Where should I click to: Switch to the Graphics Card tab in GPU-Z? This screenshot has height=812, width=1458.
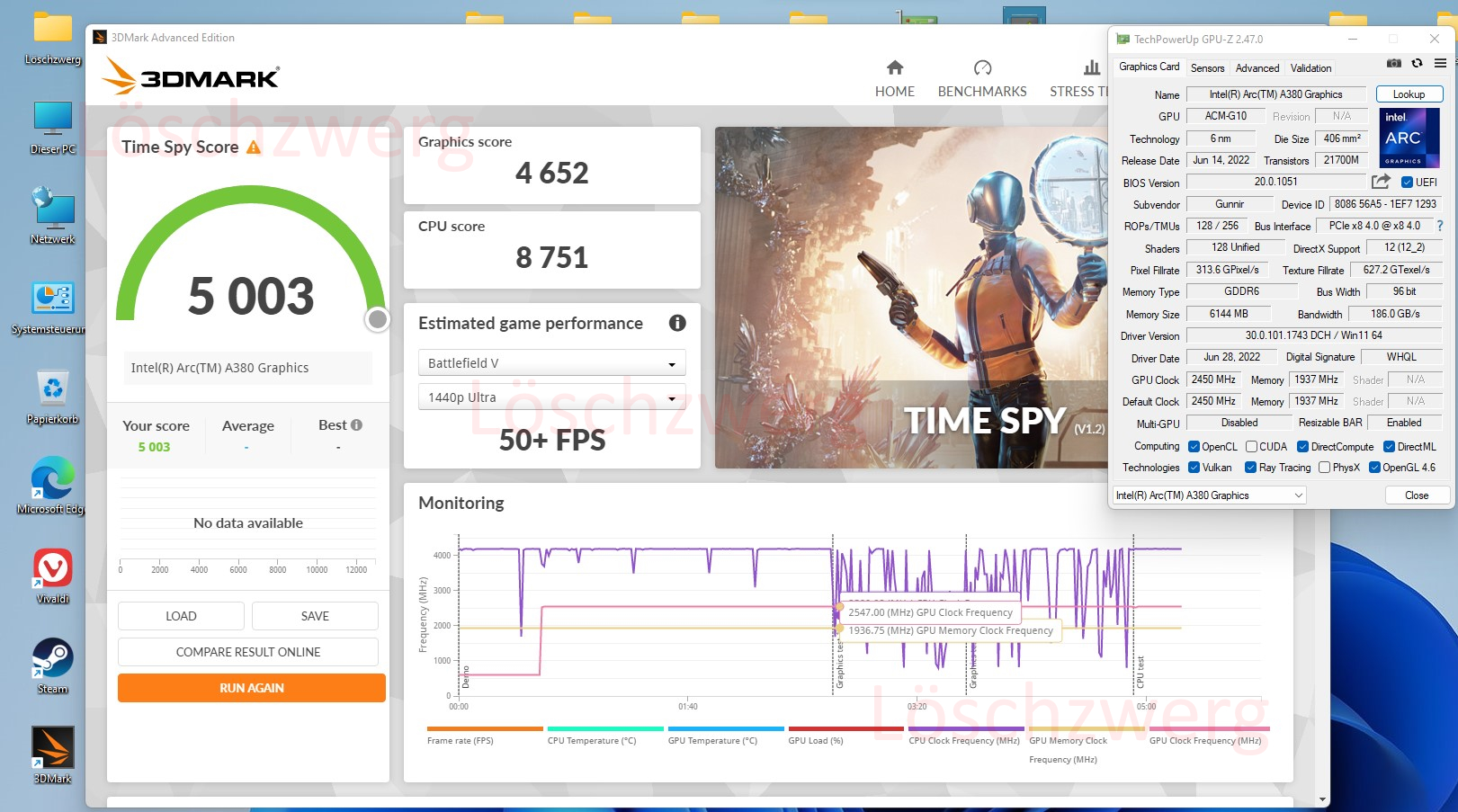click(x=1149, y=67)
